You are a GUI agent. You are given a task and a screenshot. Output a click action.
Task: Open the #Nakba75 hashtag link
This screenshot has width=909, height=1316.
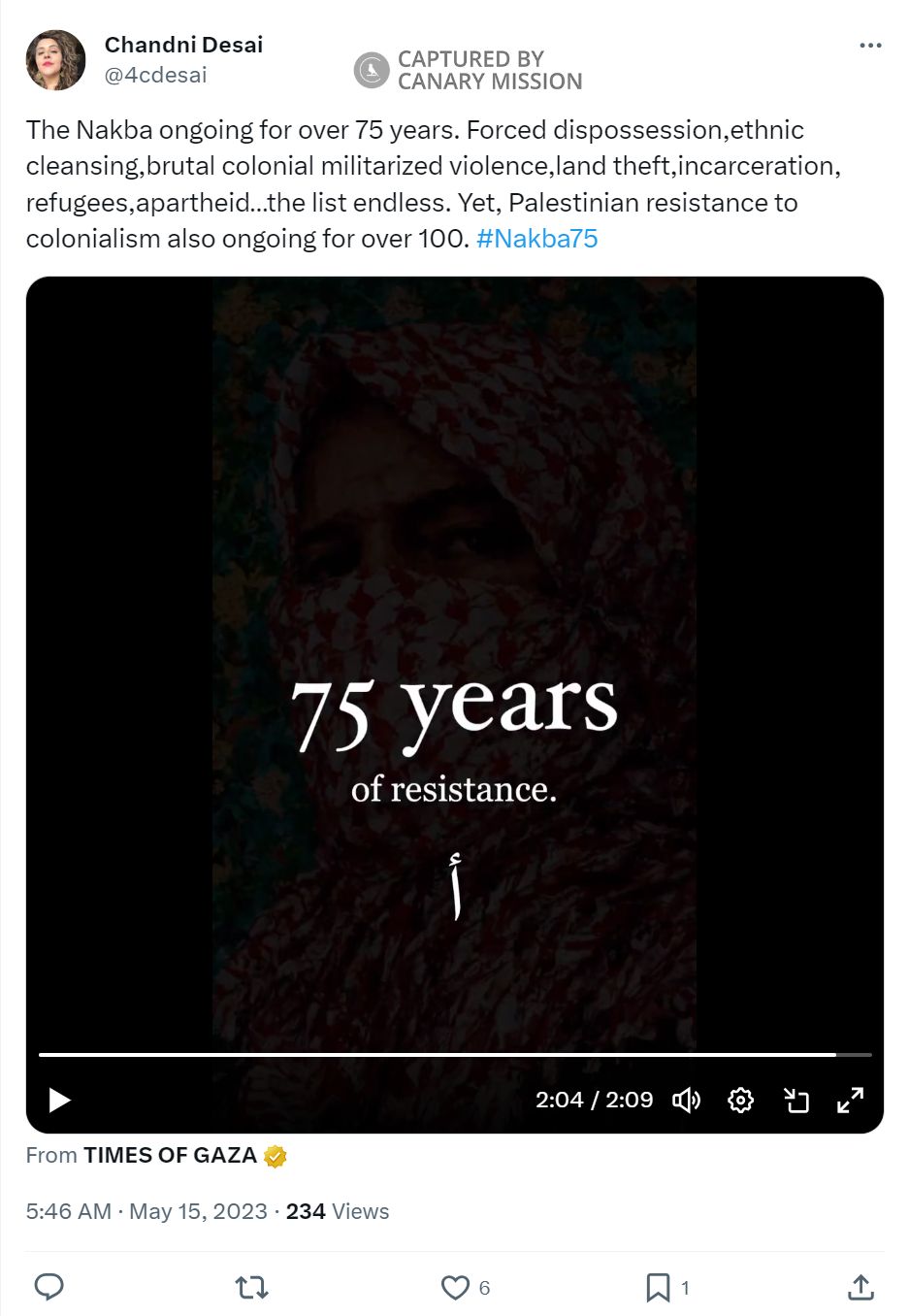click(x=536, y=238)
